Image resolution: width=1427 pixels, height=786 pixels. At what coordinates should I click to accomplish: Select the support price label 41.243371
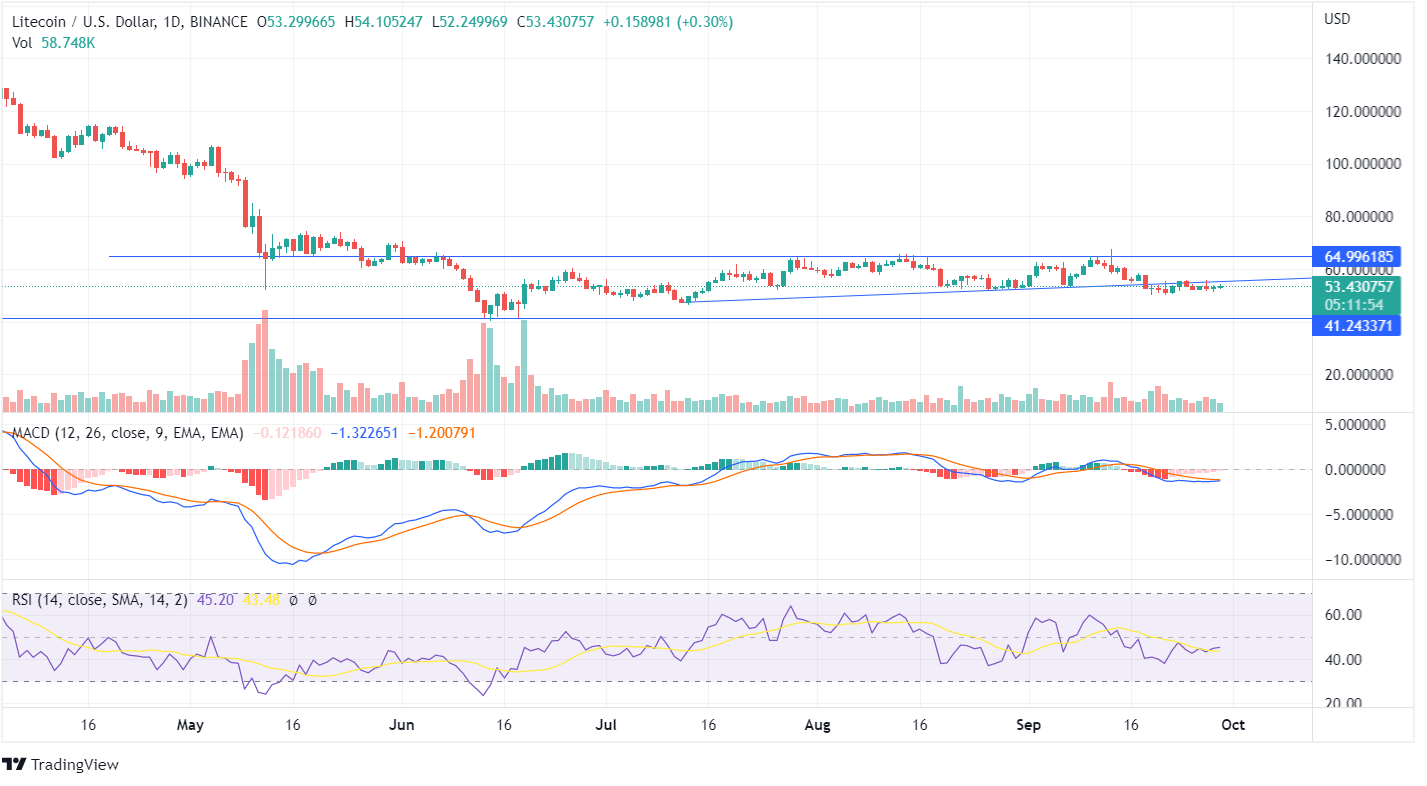click(1360, 326)
